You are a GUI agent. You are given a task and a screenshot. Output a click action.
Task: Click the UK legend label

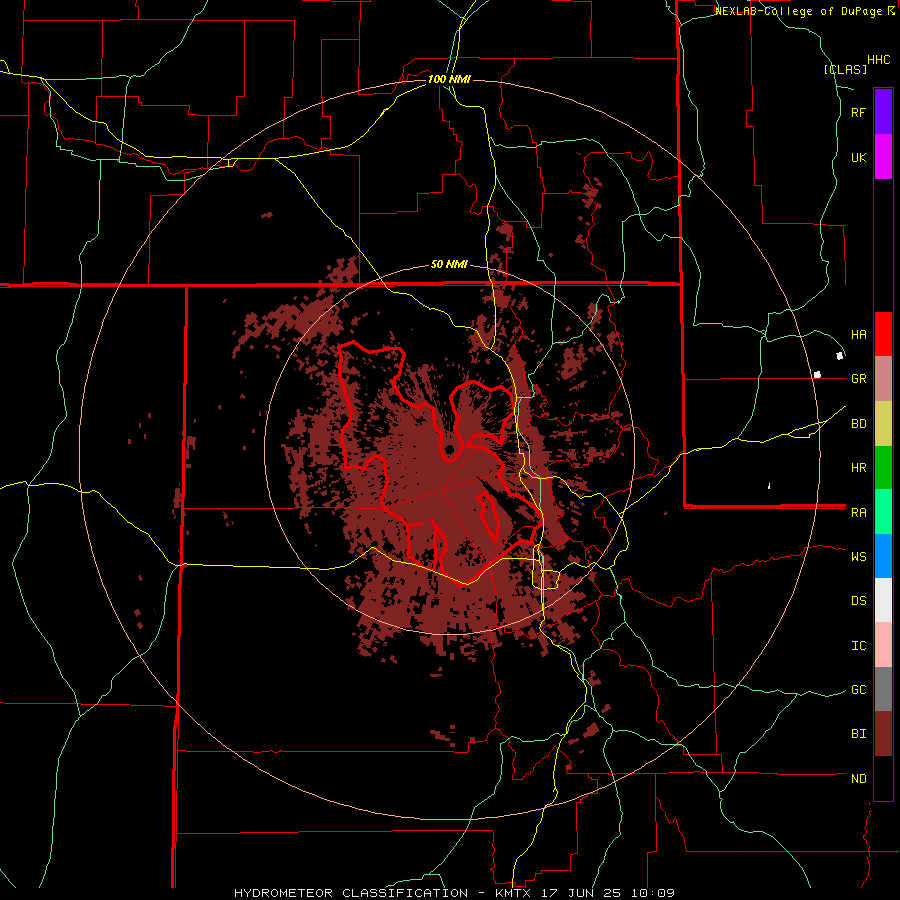pyautogui.click(x=859, y=158)
